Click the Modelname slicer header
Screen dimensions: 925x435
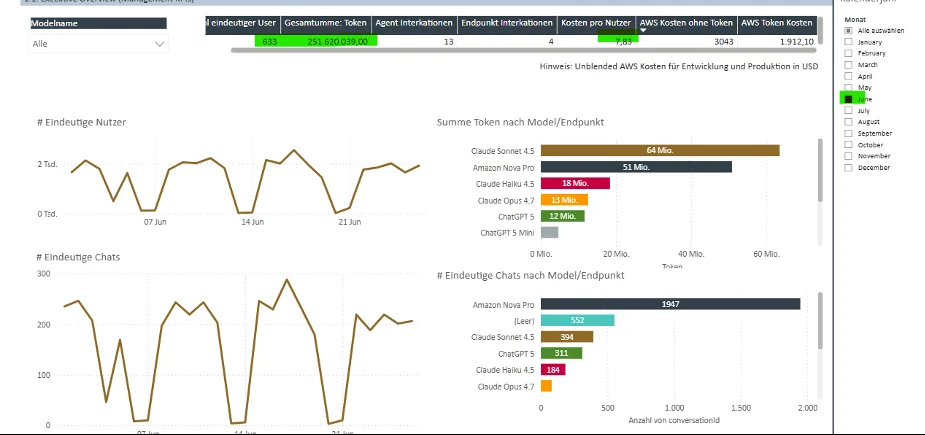(98, 23)
